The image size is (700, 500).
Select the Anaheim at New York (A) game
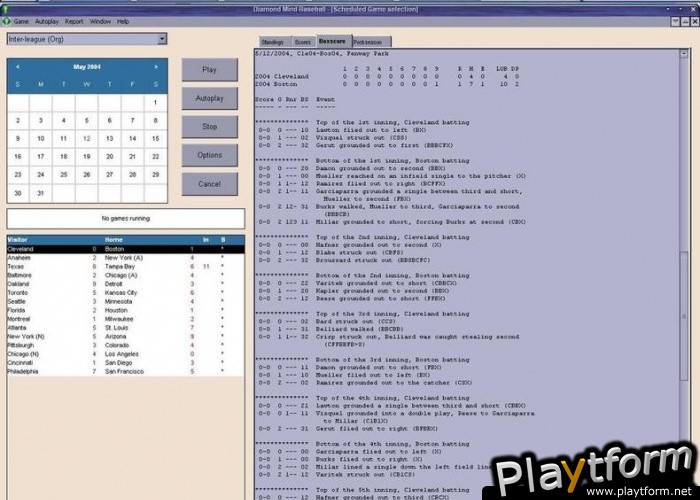click(125, 258)
